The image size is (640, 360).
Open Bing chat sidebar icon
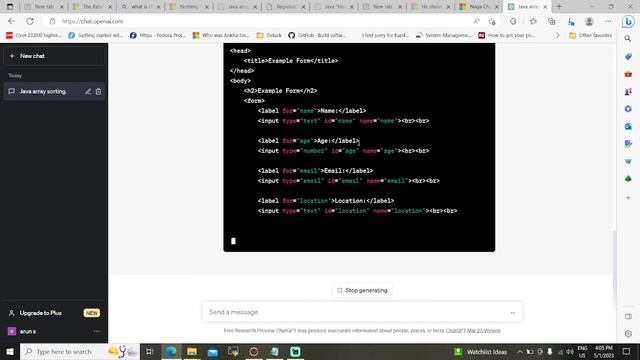tap(629, 21)
